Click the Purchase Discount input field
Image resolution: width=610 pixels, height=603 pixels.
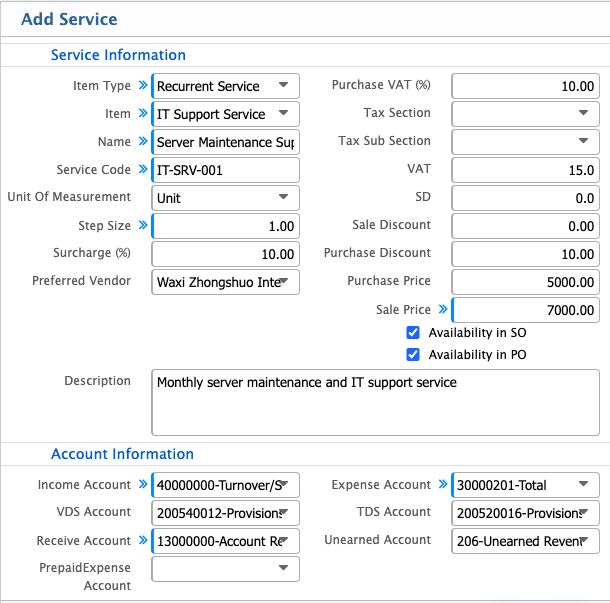coord(526,254)
